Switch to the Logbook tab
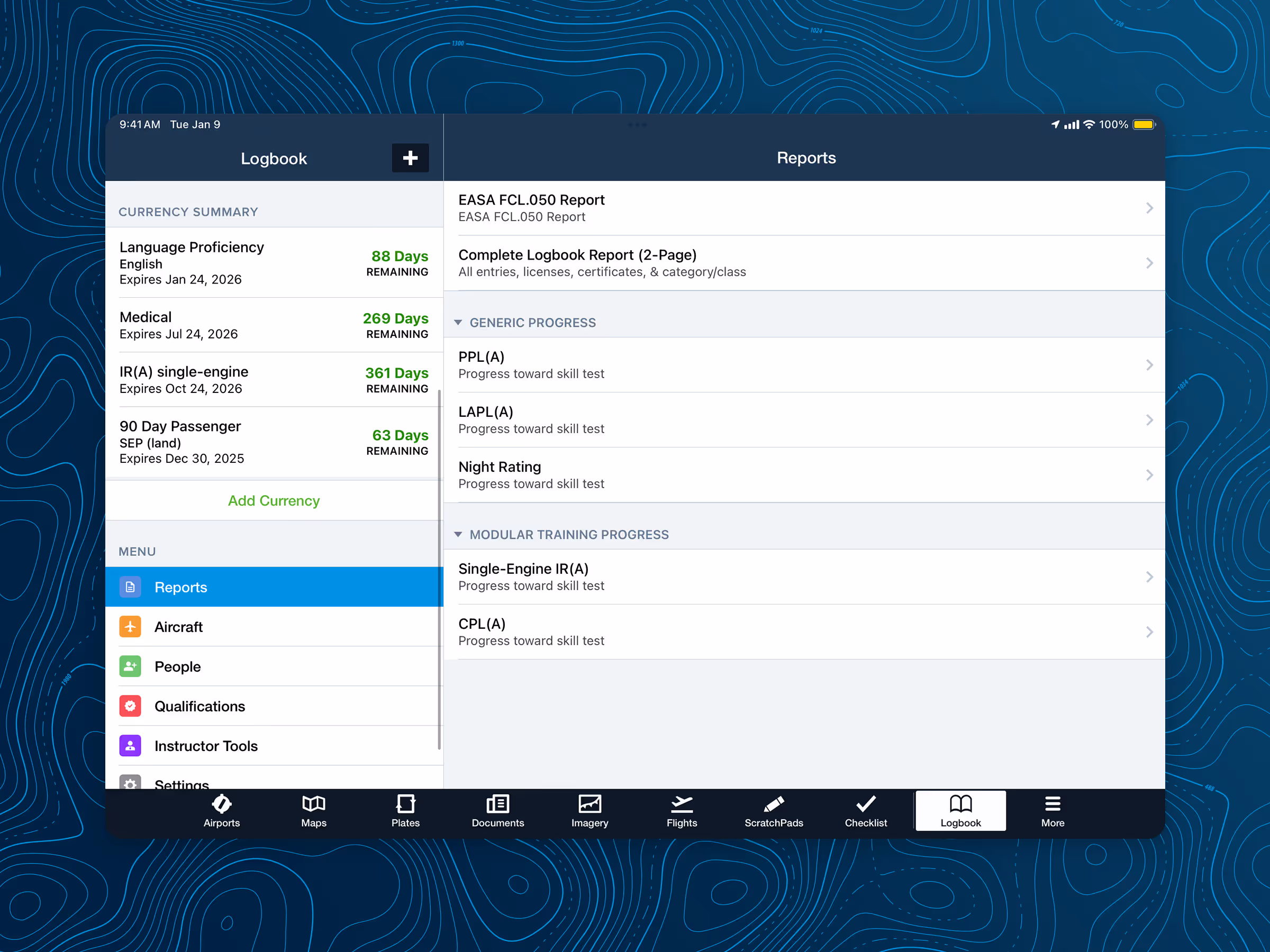The image size is (1270, 952). 959,811
